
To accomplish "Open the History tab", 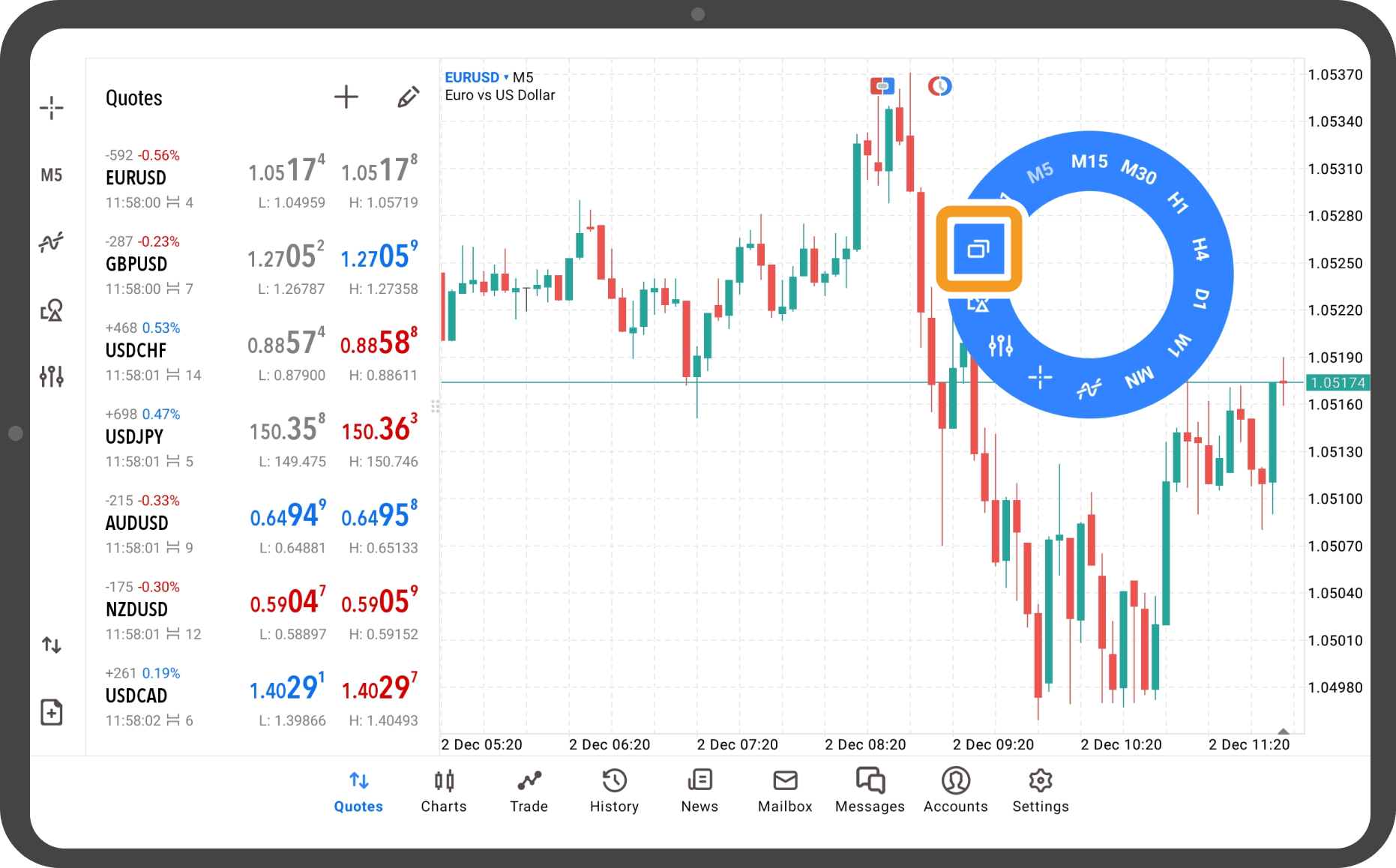I will tap(614, 791).
